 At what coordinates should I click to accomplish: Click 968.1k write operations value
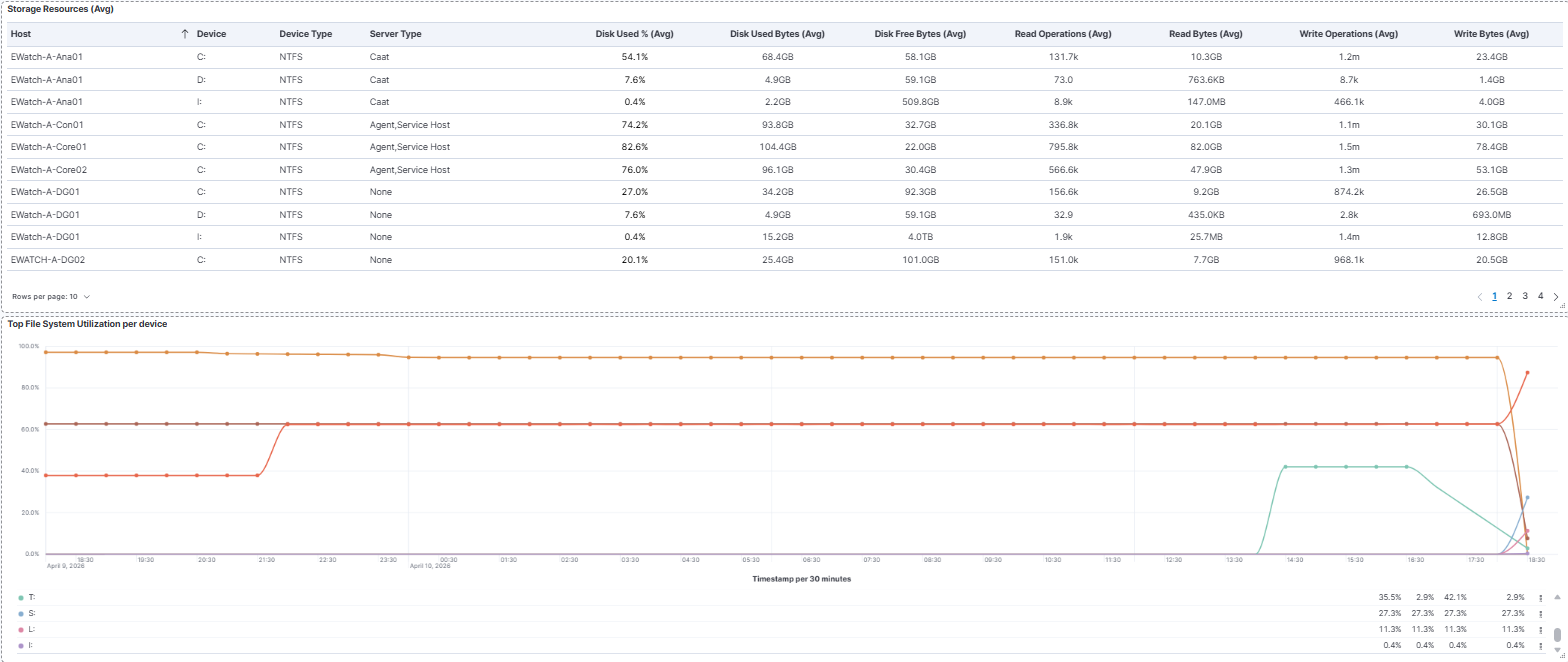click(1348, 260)
